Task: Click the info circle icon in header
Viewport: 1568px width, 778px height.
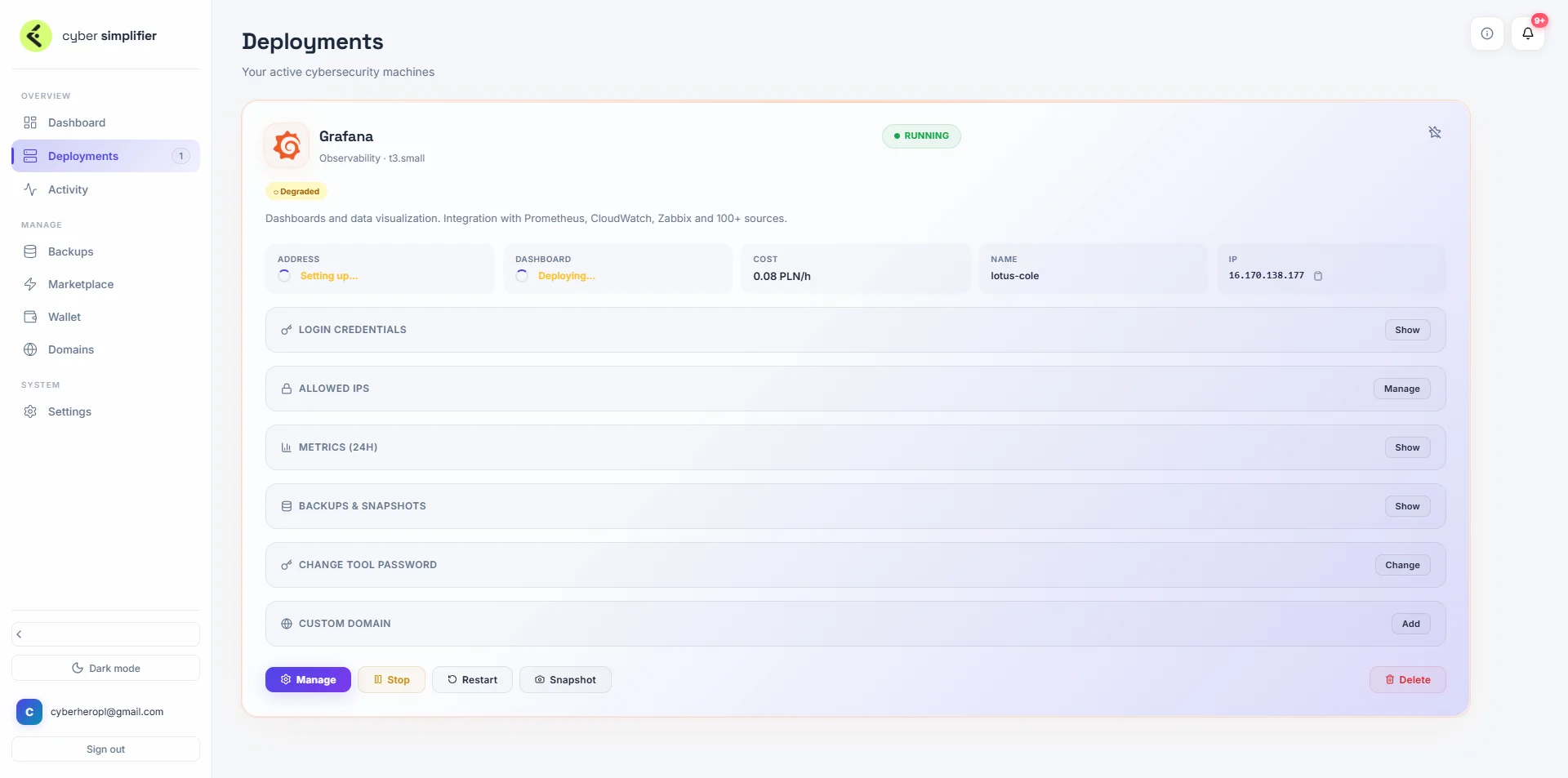Action: pos(1486,33)
